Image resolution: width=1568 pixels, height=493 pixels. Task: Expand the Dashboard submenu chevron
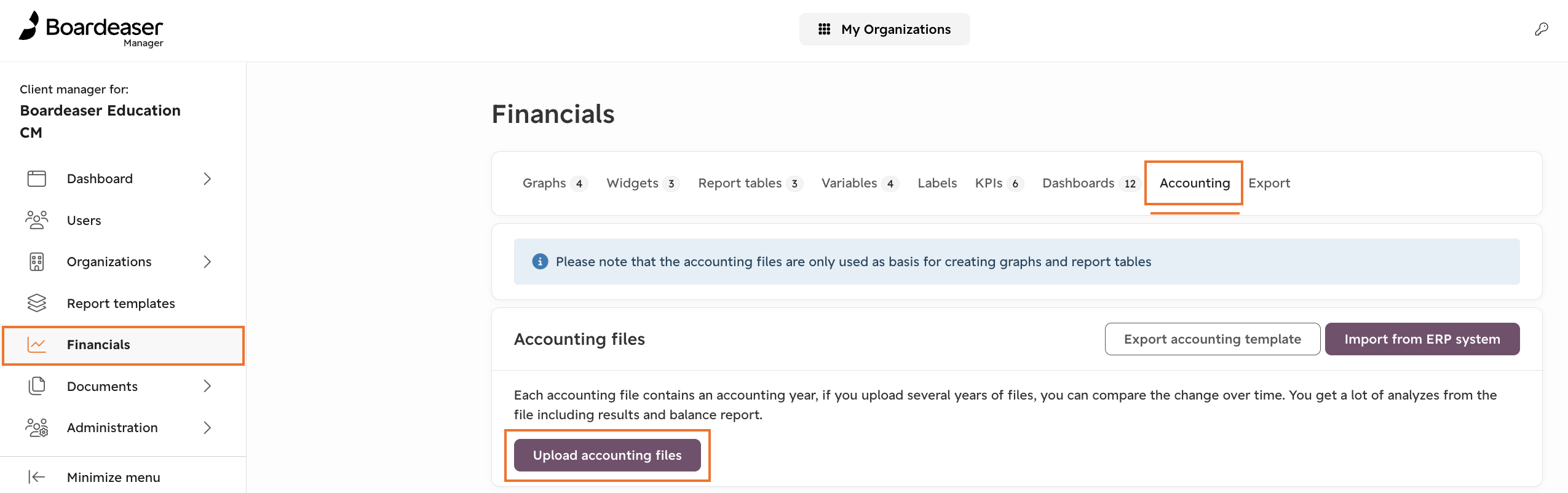[x=207, y=179]
